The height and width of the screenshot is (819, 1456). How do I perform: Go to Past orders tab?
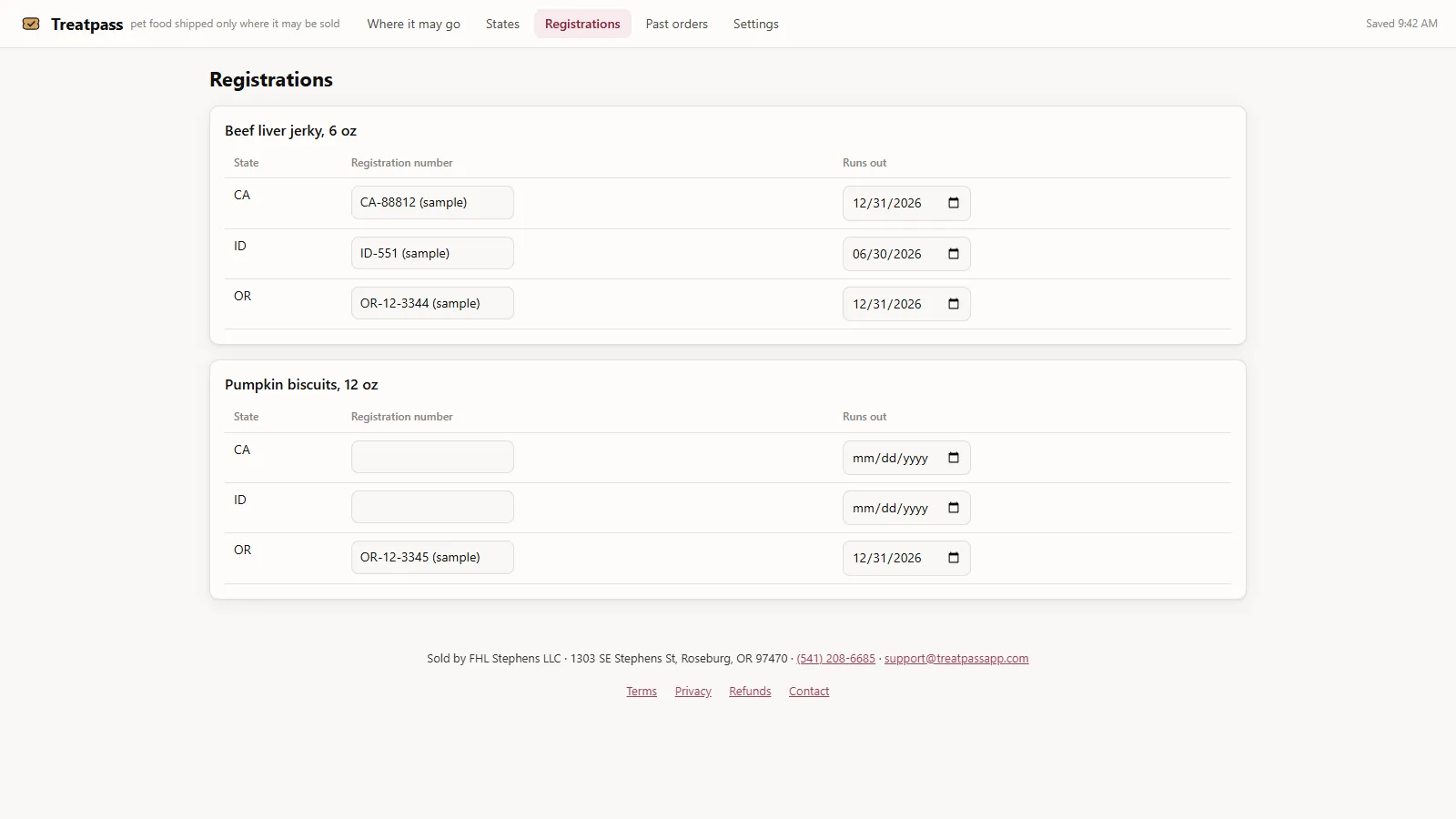676,24
